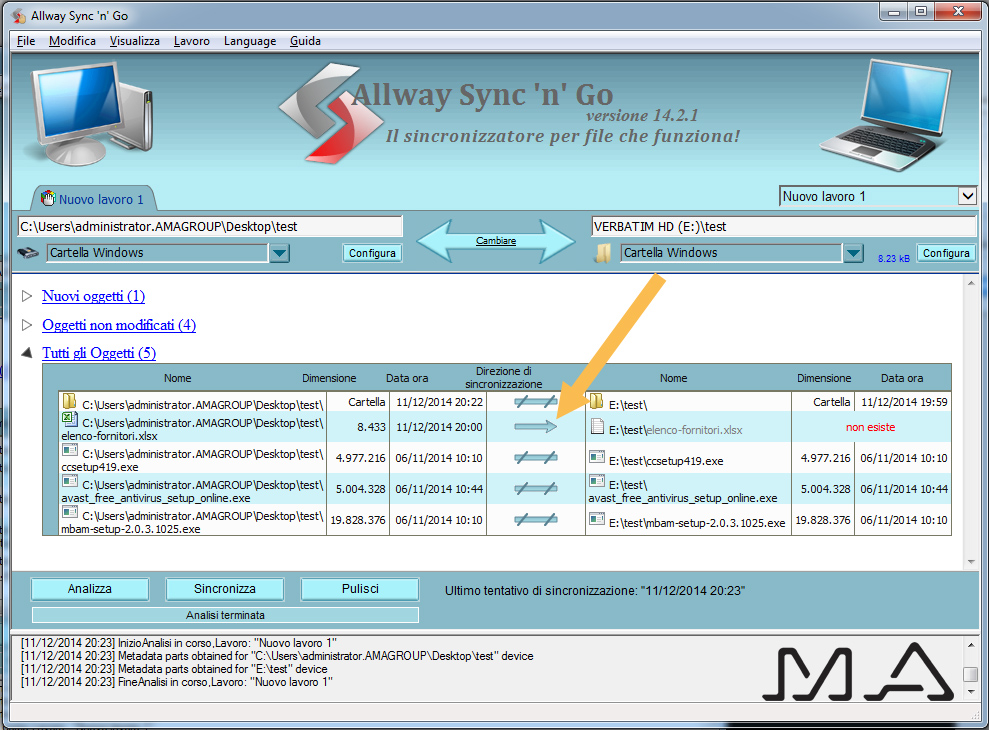Open the Lavoro menu

click(x=192, y=41)
